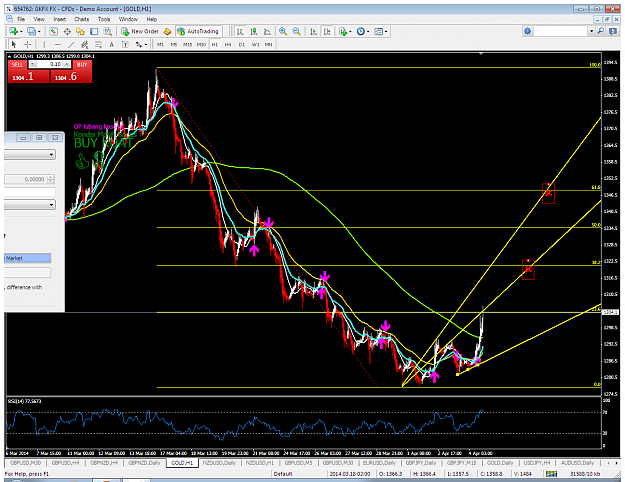
Task: Toggle auto scroll chart icon
Action: click(x=314, y=31)
